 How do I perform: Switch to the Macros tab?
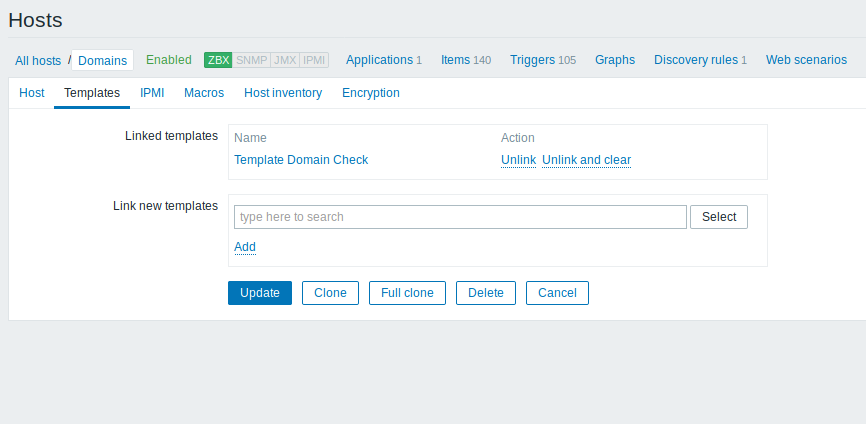tap(204, 93)
